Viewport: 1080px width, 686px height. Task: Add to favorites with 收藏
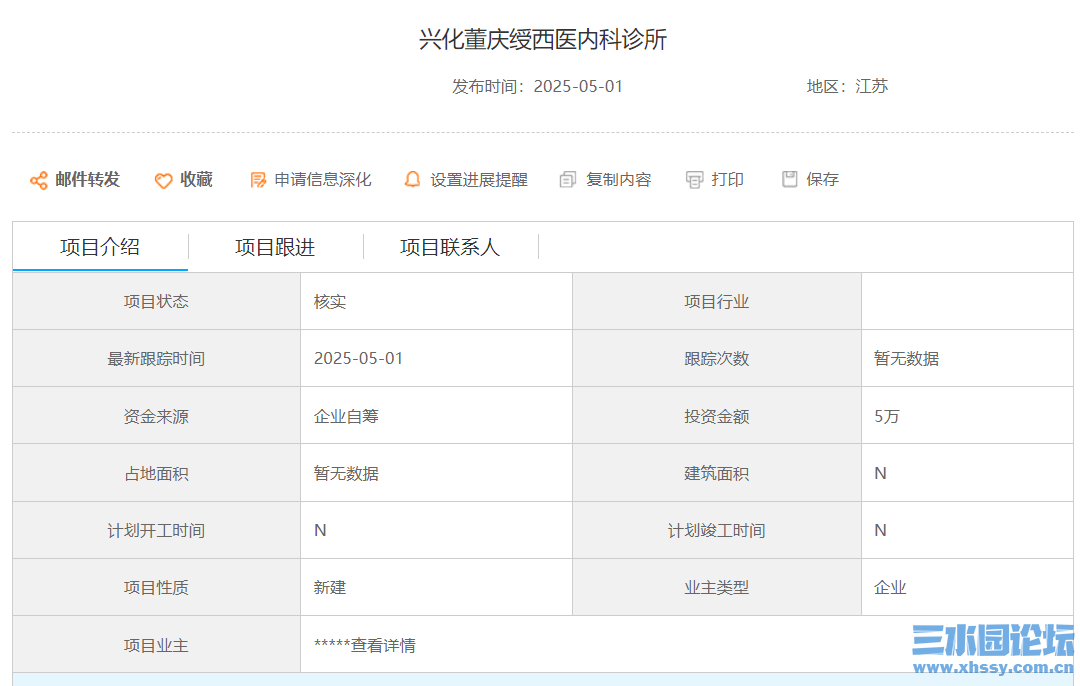click(196, 180)
